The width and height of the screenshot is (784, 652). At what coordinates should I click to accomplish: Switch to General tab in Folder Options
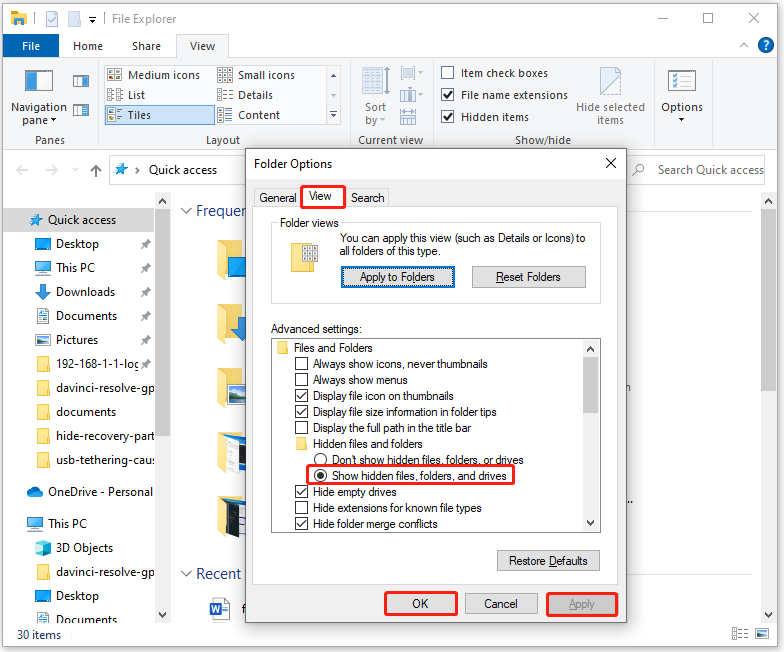tap(278, 198)
